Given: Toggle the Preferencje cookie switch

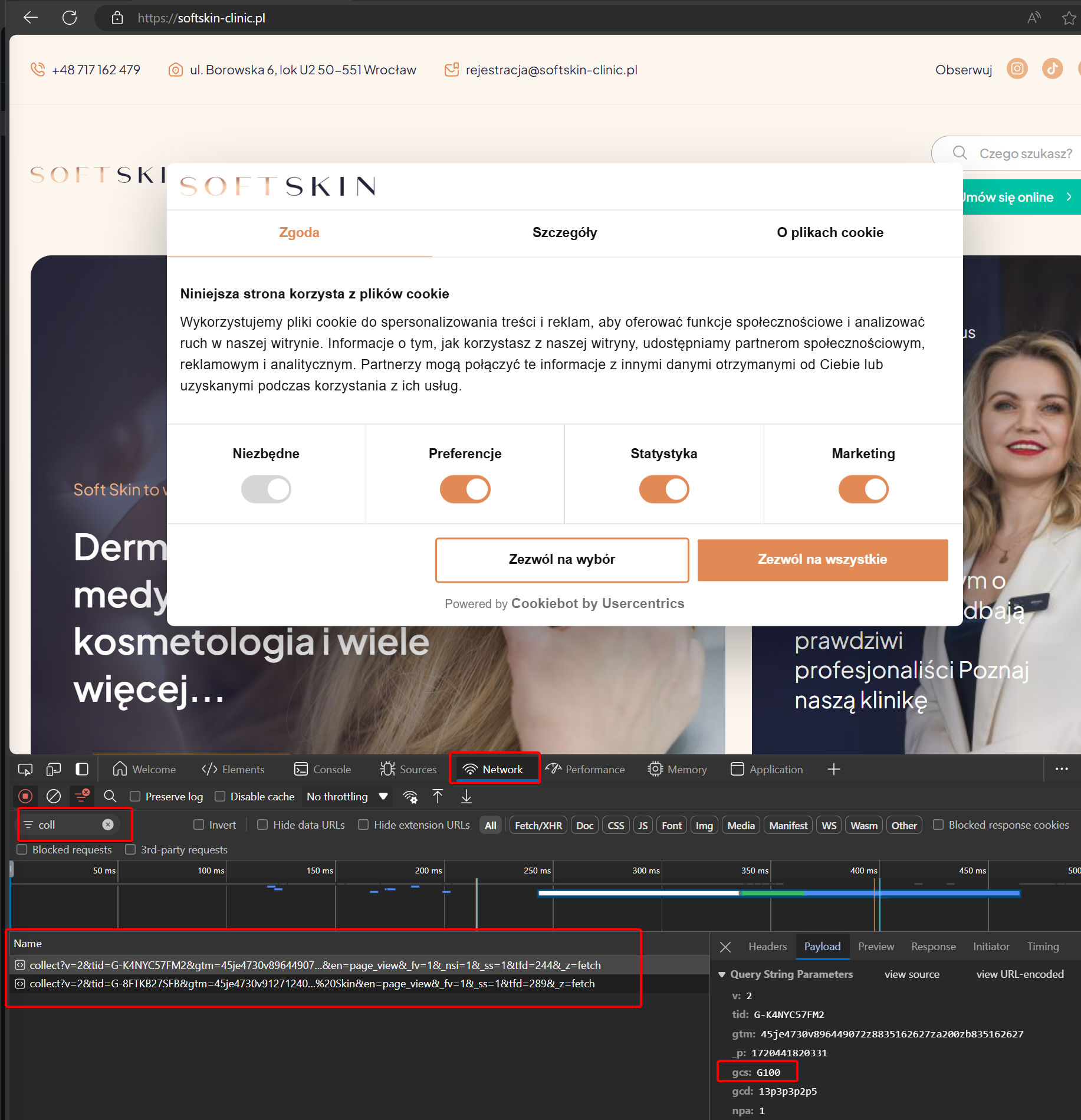Looking at the screenshot, I should click(x=465, y=489).
